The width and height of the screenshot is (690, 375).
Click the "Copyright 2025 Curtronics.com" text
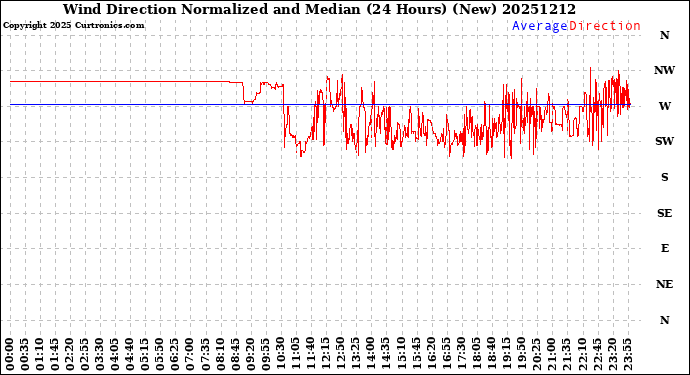coord(73,26)
